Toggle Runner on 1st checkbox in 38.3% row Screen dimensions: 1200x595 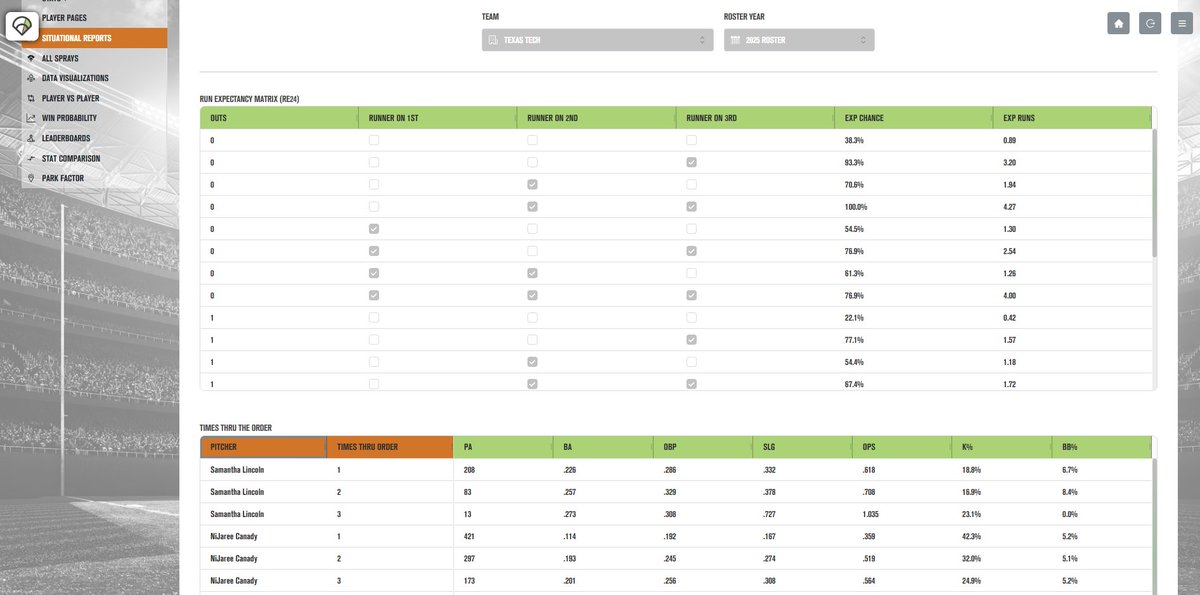[373, 140]
